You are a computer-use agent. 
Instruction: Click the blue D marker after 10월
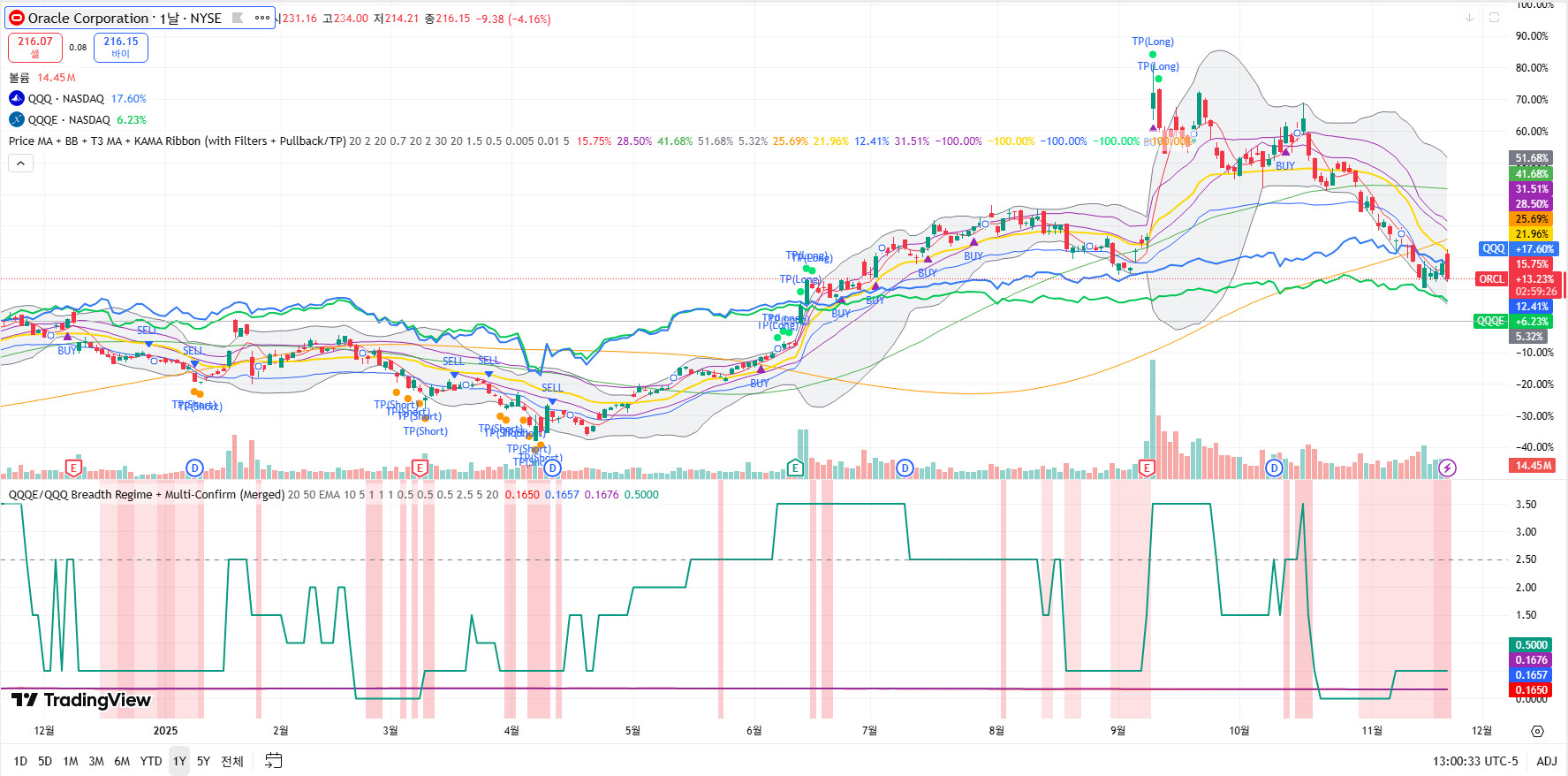click(x=1274, y=468)
